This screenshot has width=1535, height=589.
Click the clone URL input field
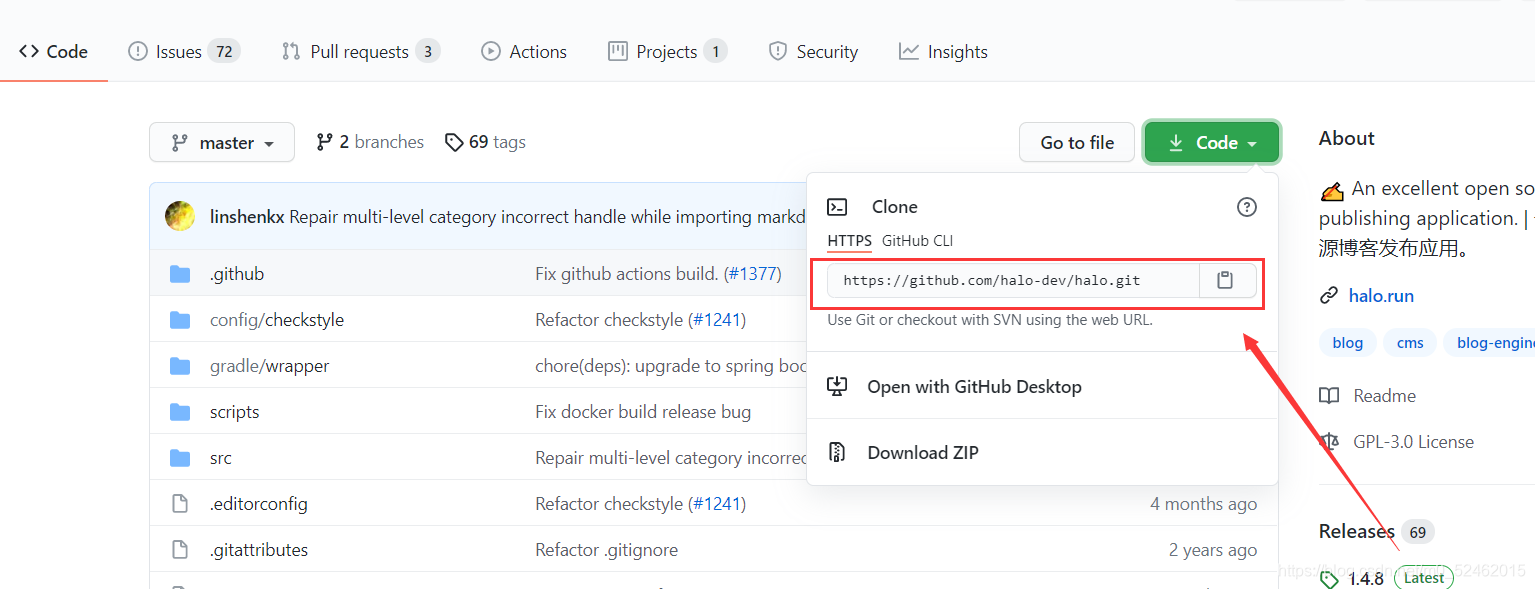click(x=1013, y=281)
